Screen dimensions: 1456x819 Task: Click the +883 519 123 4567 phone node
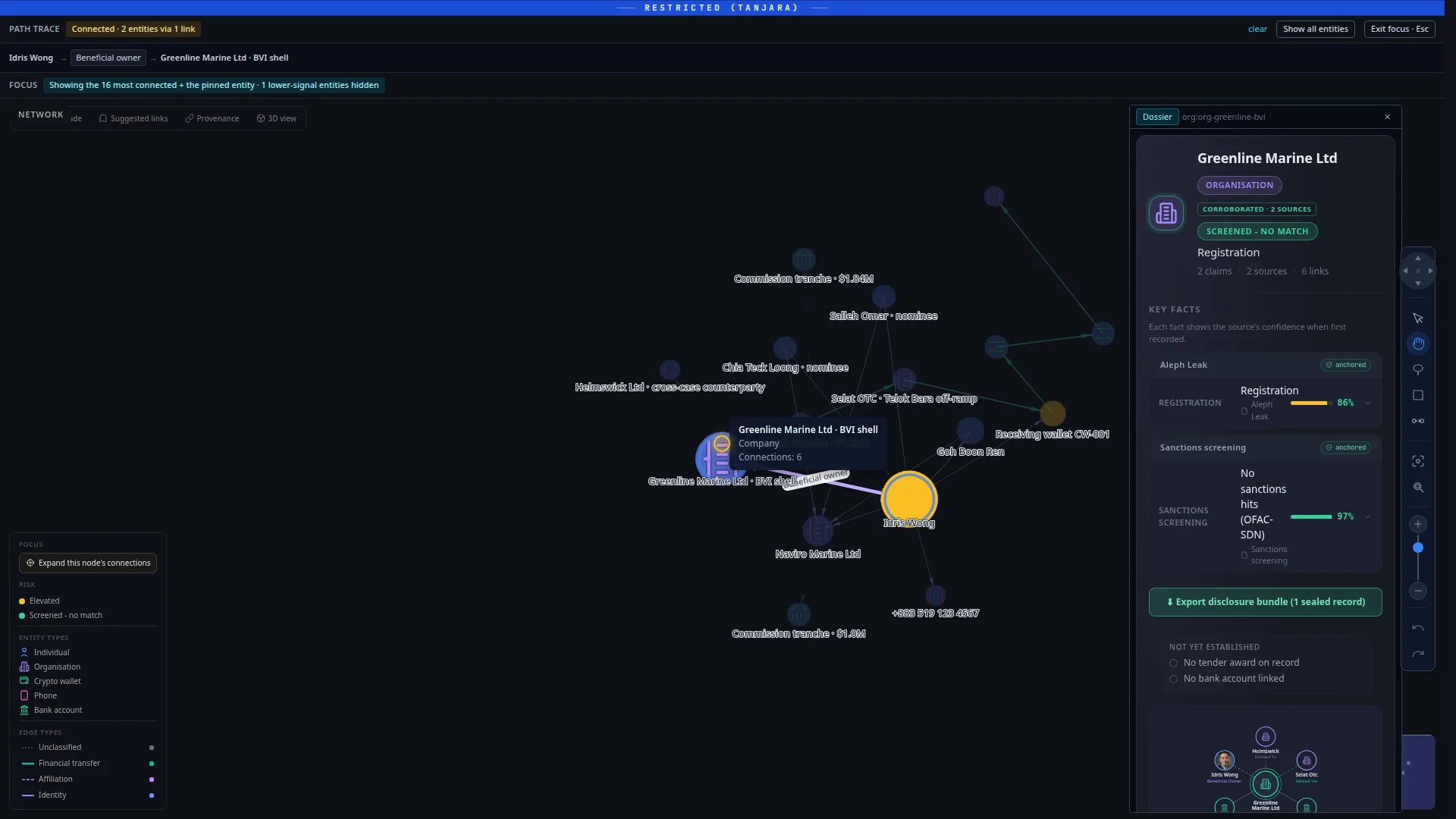(x=935, y=595)
